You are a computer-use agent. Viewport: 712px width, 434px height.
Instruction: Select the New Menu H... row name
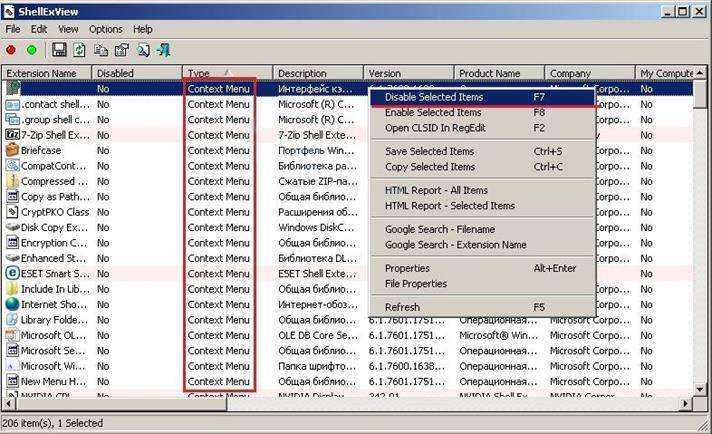tap(53, 381)
